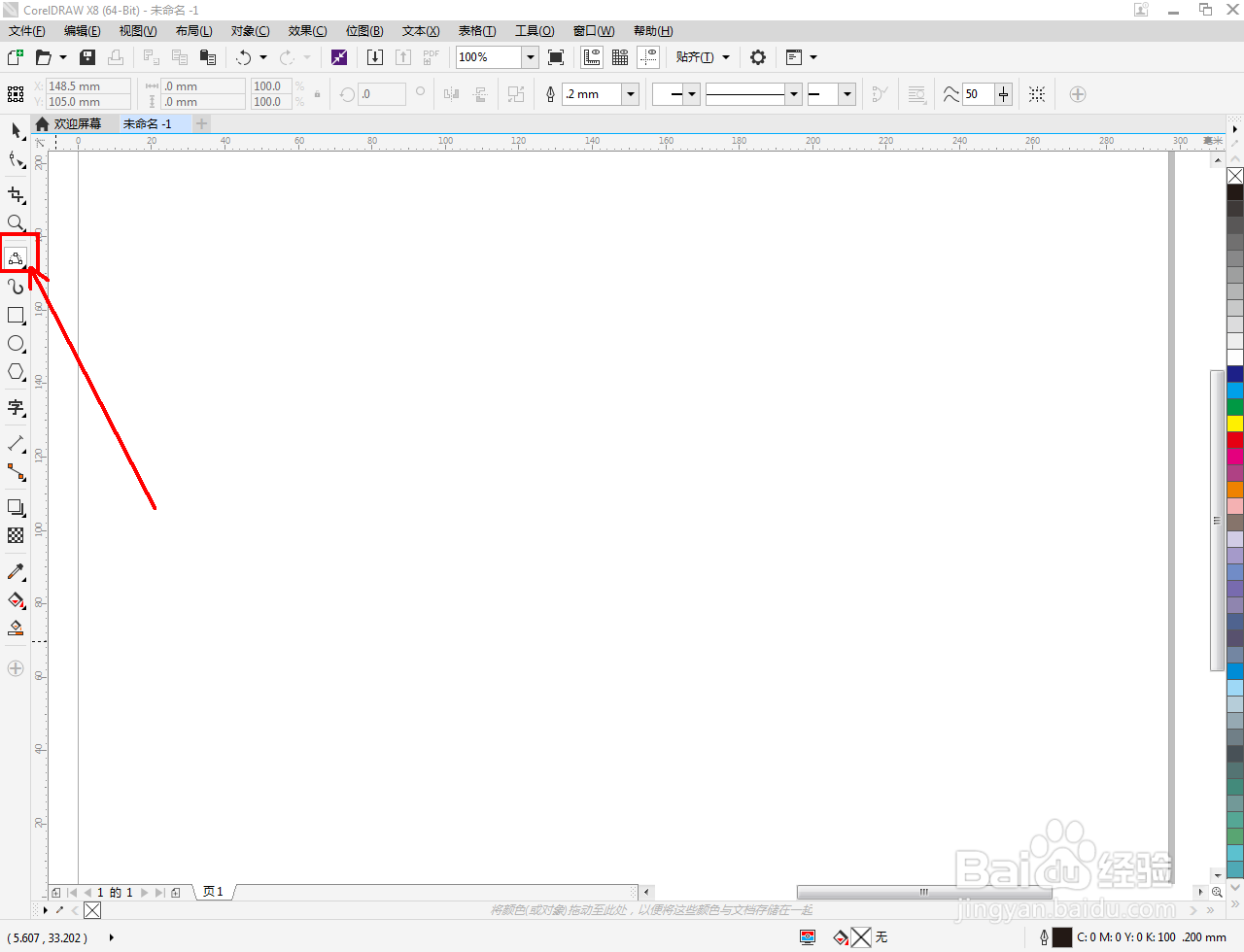1244x952 pixels.
Task: Select the Smart Fill tool
Action: click(x=16, y=629)
